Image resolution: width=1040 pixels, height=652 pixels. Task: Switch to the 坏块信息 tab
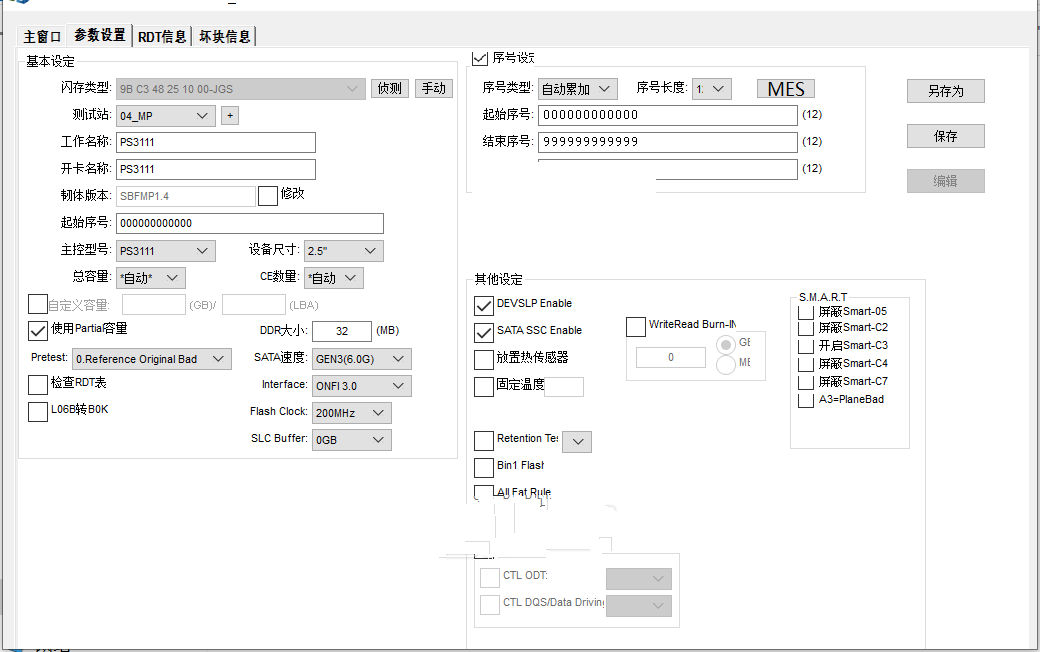[x=225, y=36]
